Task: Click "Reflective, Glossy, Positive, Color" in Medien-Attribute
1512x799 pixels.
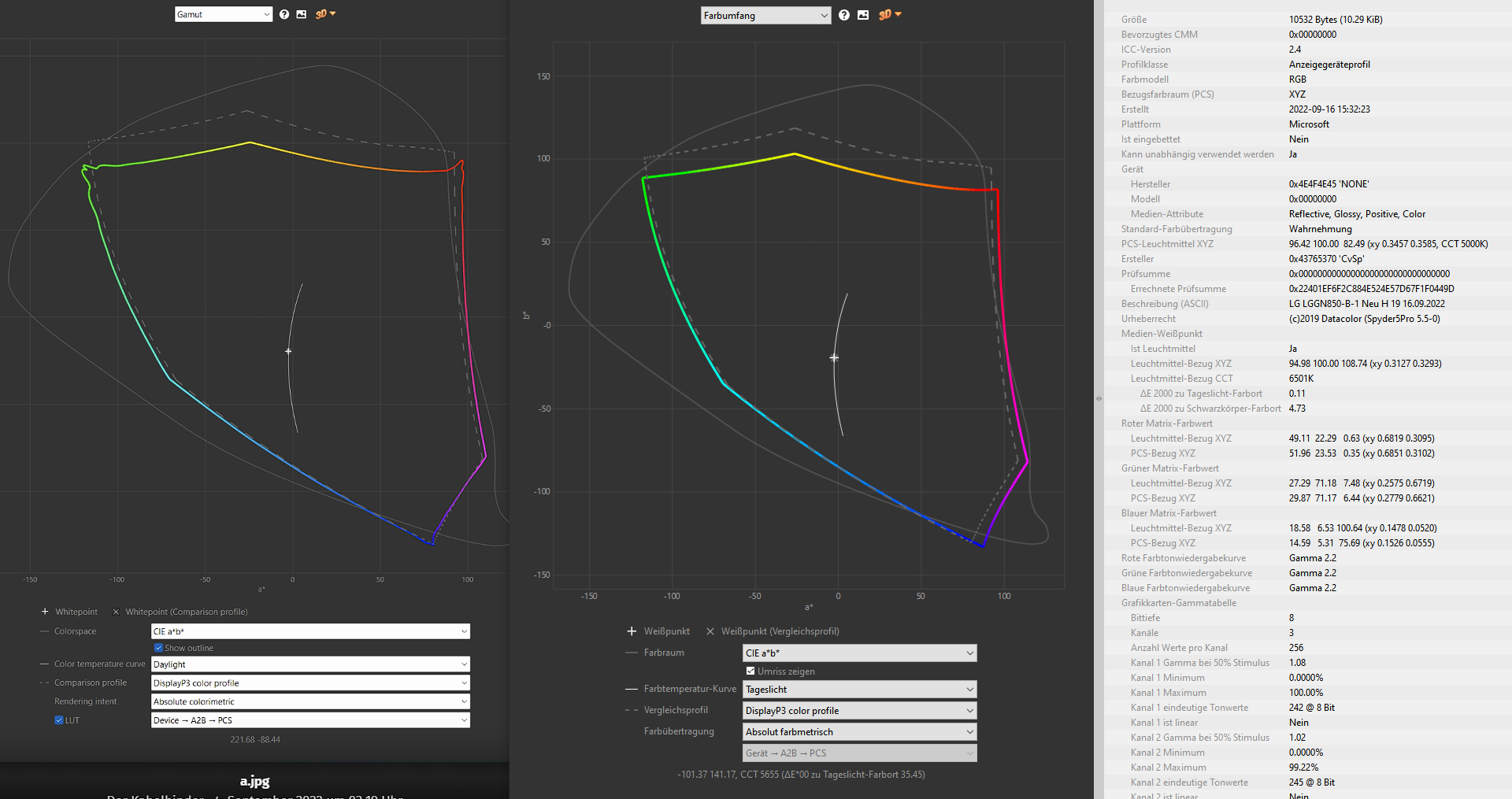Action: 1357,214
